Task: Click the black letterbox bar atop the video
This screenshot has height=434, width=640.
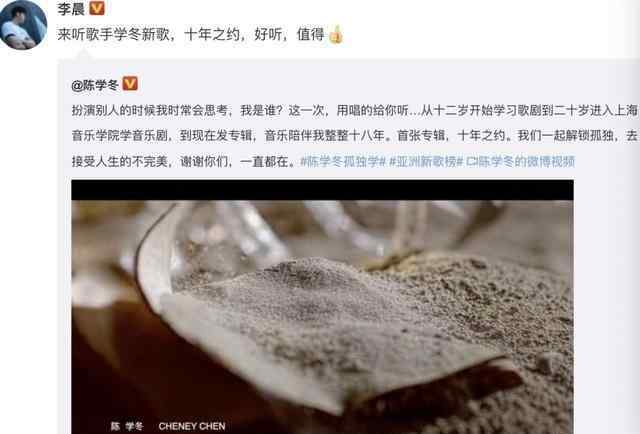Action: tap(322, 190)
